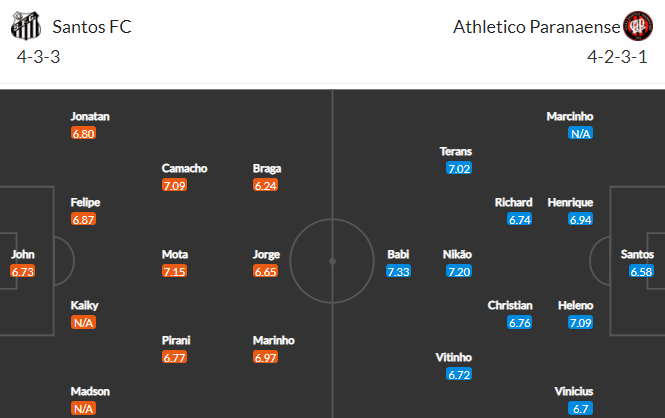Click Marcinho's blue N/A badge
Viewport: 665px width, 418px height.
click(x=581, y=134)
